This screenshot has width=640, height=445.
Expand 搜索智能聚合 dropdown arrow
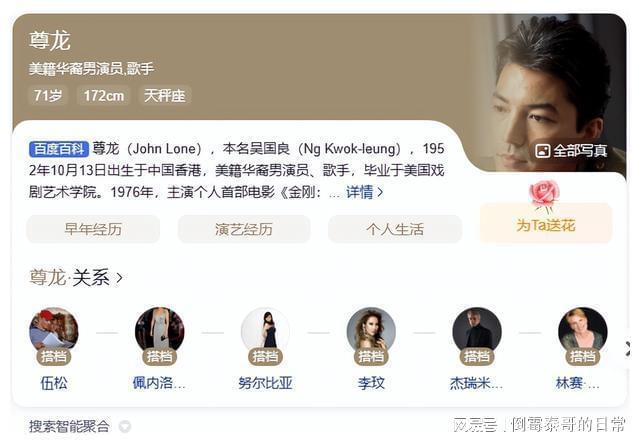click(124, 427)
